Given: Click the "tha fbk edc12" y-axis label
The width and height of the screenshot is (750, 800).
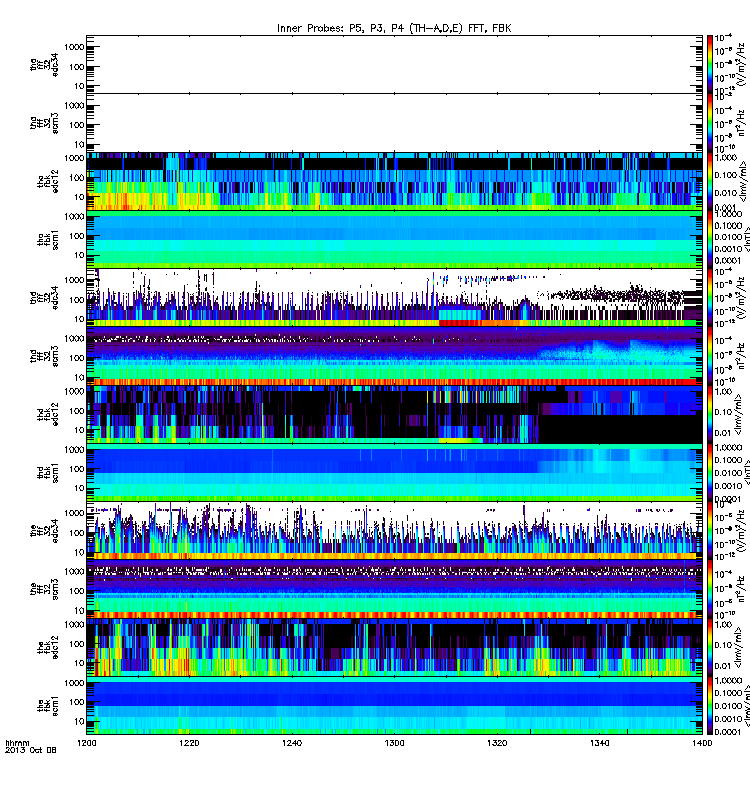Looking at the screenshot, I should point(48,181).
